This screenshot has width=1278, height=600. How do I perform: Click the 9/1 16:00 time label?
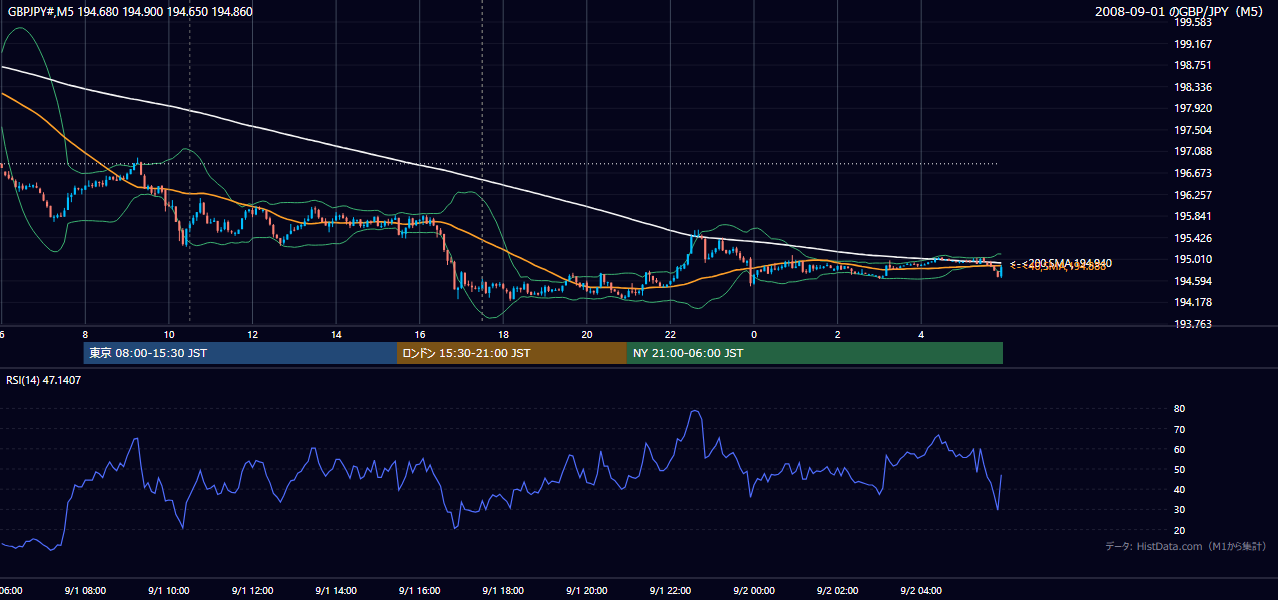(x=420, y=591)
